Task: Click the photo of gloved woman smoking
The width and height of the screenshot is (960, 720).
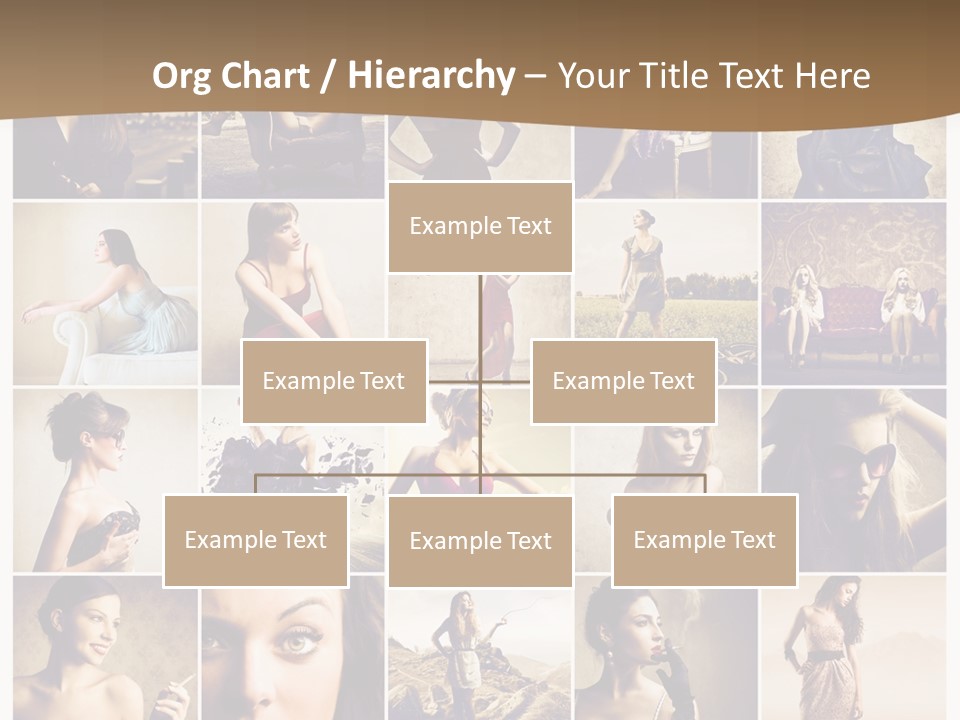Action: point(665,652)
